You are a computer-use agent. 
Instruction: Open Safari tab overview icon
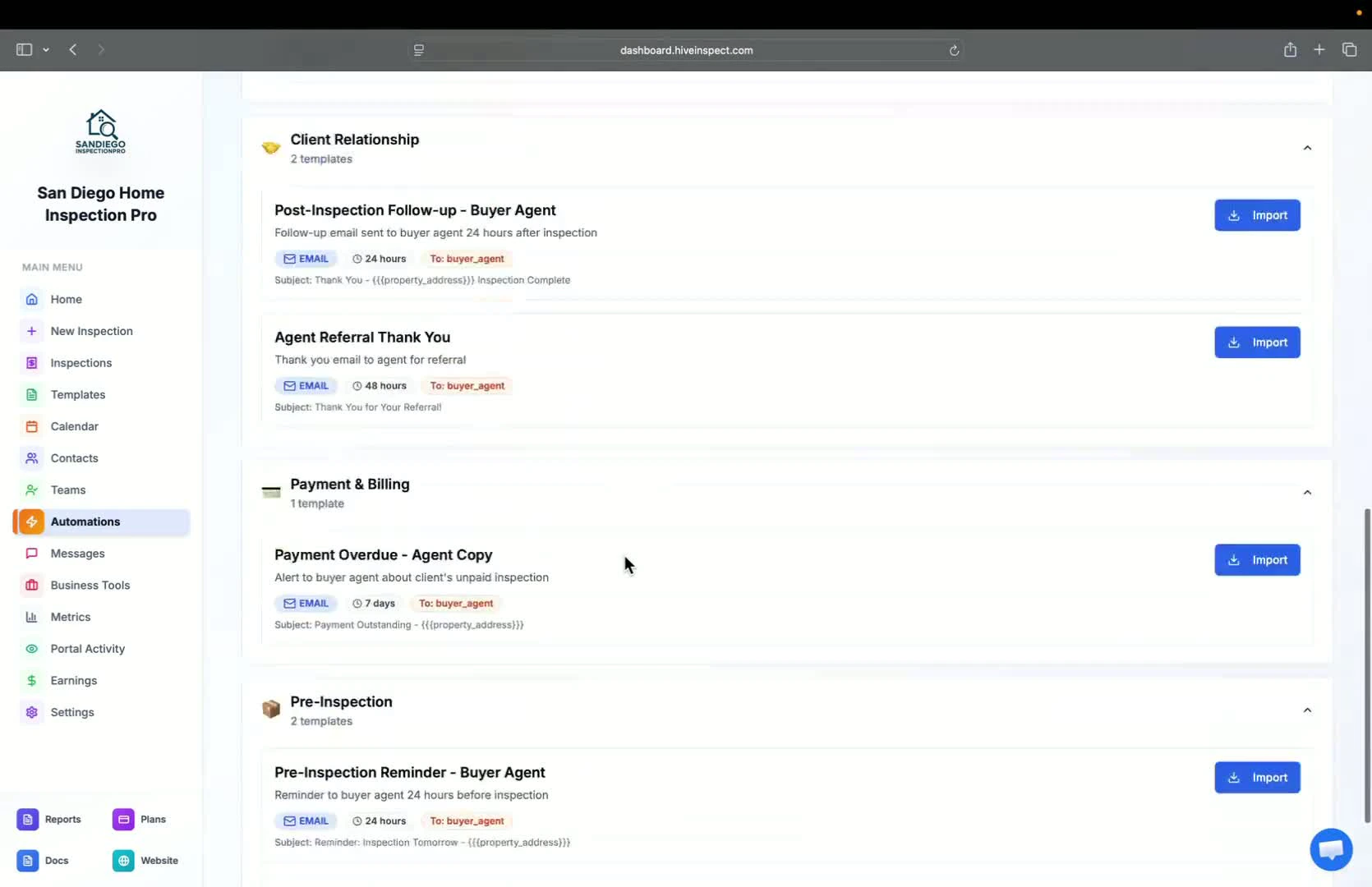[1349, 50]
